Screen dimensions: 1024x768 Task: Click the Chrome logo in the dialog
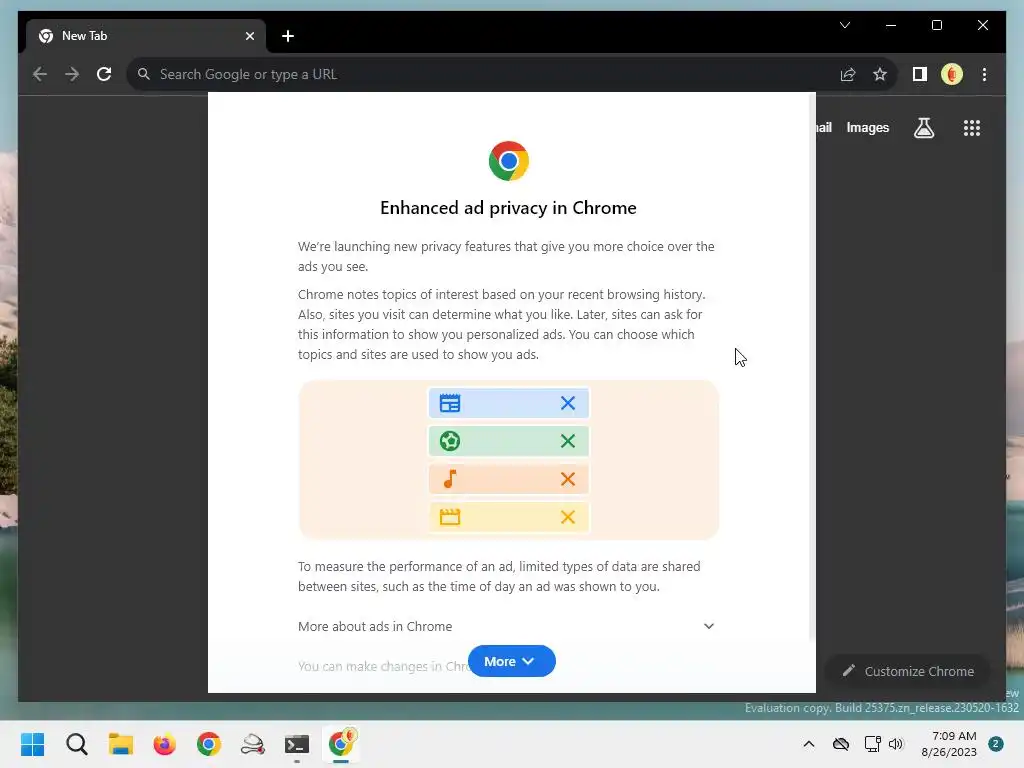tap(509, 161)
